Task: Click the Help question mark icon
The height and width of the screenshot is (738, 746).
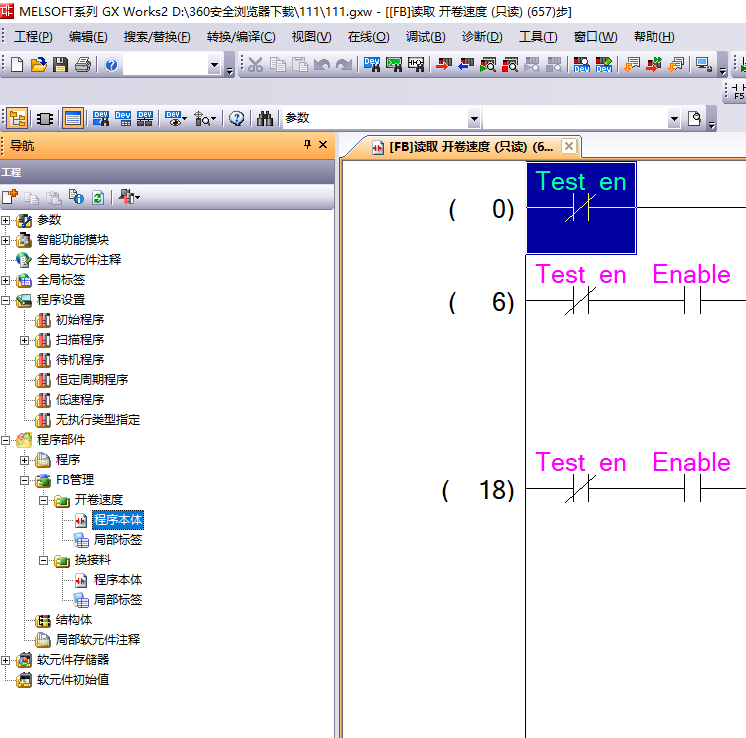Action: click(111, 65)
